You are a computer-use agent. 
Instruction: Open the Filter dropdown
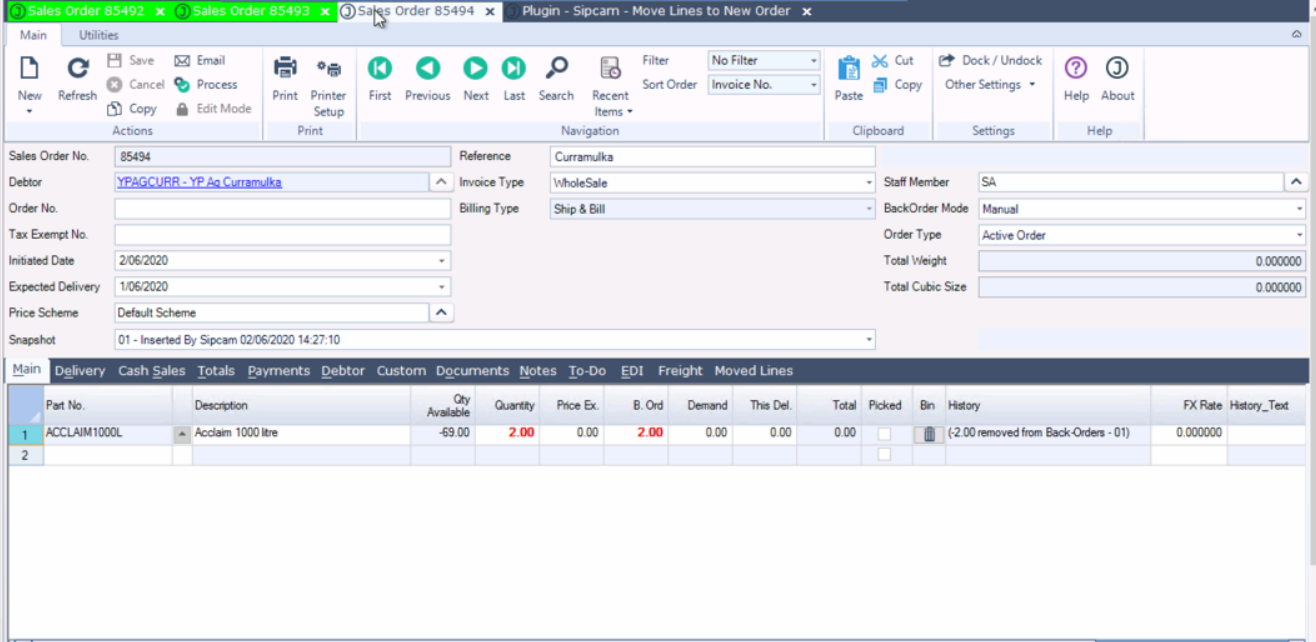pyautogui.click(x=813, y=61)
